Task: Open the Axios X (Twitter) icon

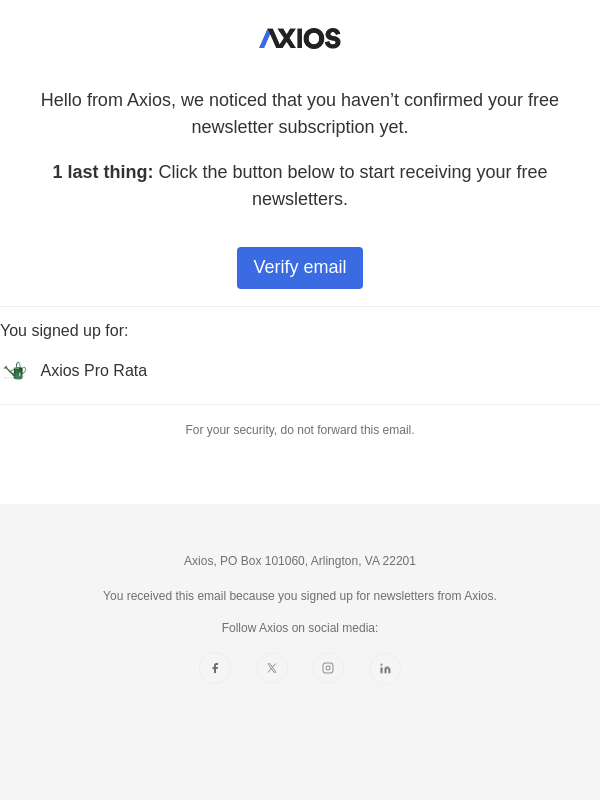Action: point(272,668)
